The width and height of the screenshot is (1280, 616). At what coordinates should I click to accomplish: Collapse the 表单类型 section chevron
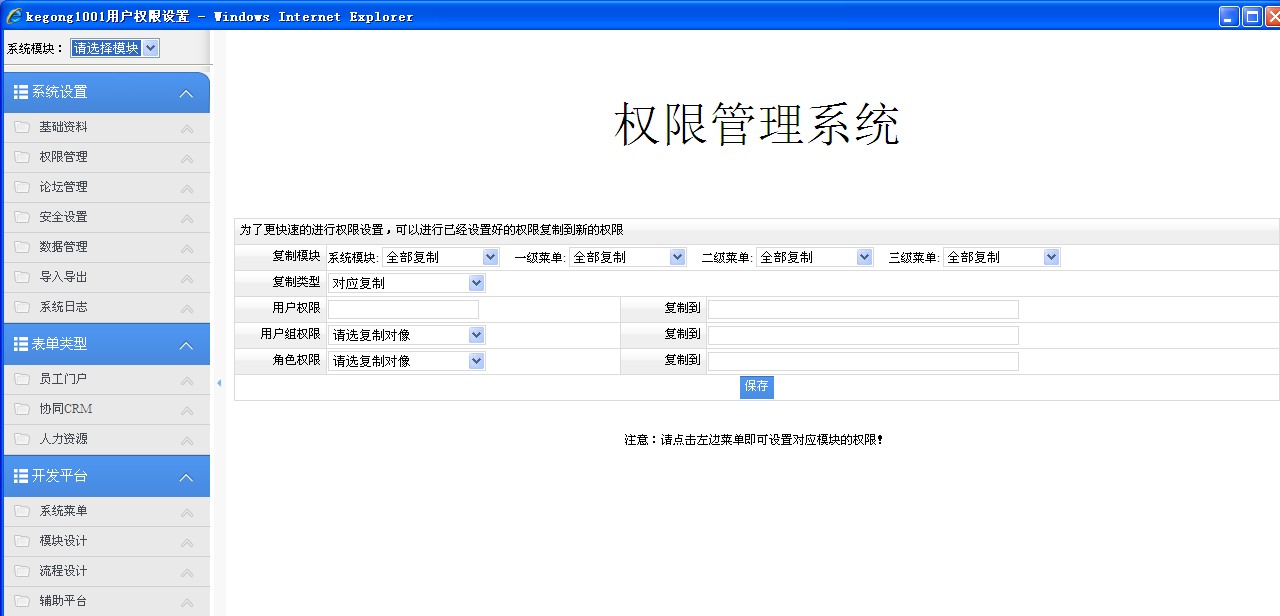[x=186, y=345]
